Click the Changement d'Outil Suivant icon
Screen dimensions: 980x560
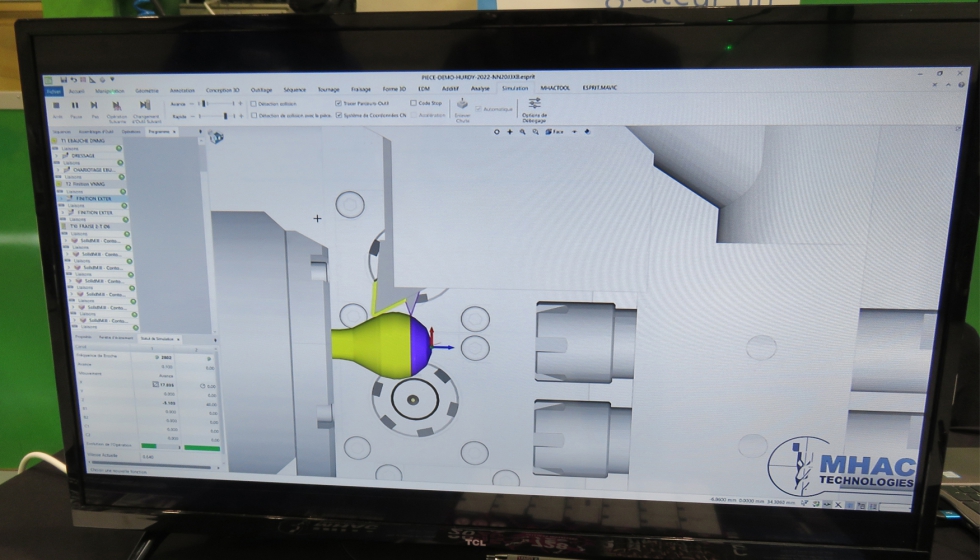point(145,106)
